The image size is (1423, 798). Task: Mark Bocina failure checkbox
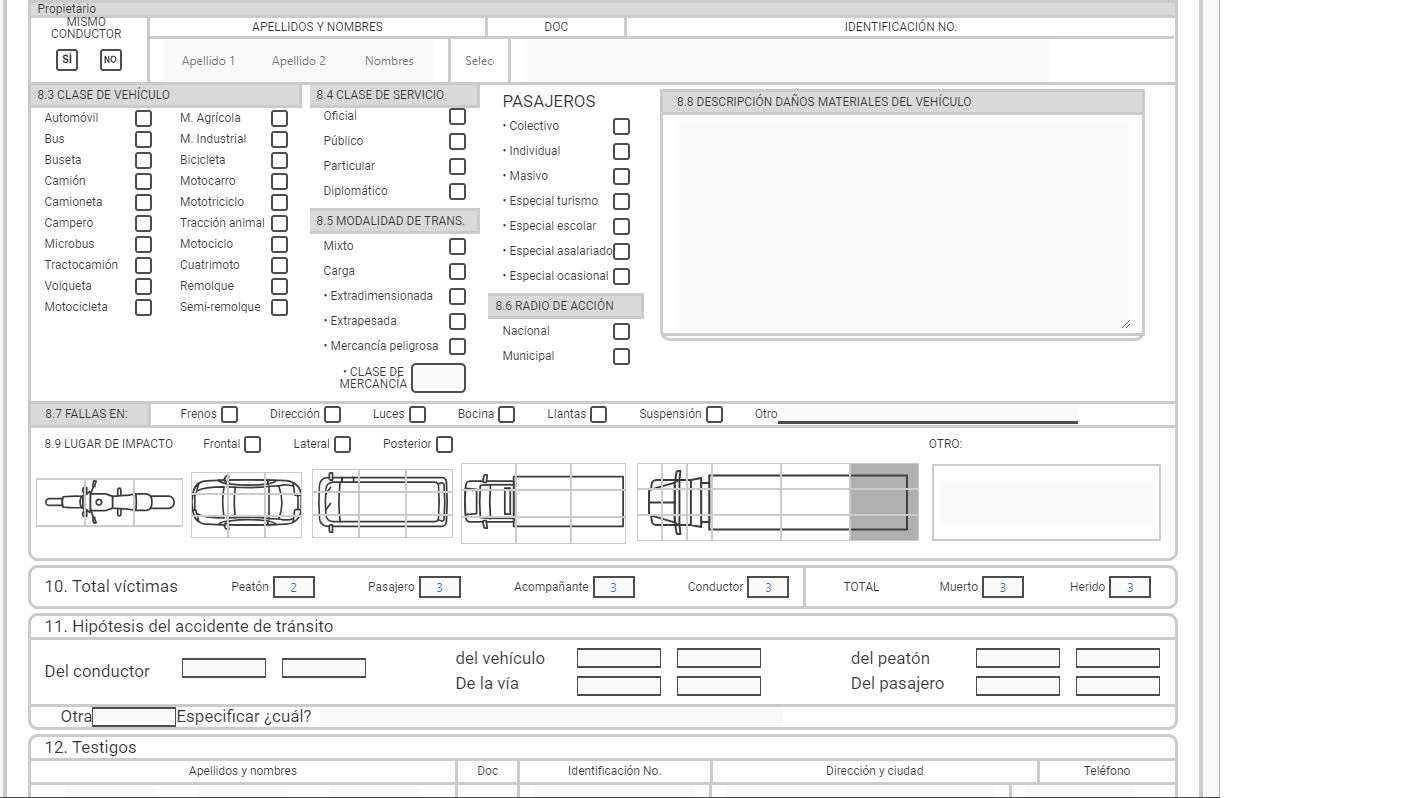506,414
